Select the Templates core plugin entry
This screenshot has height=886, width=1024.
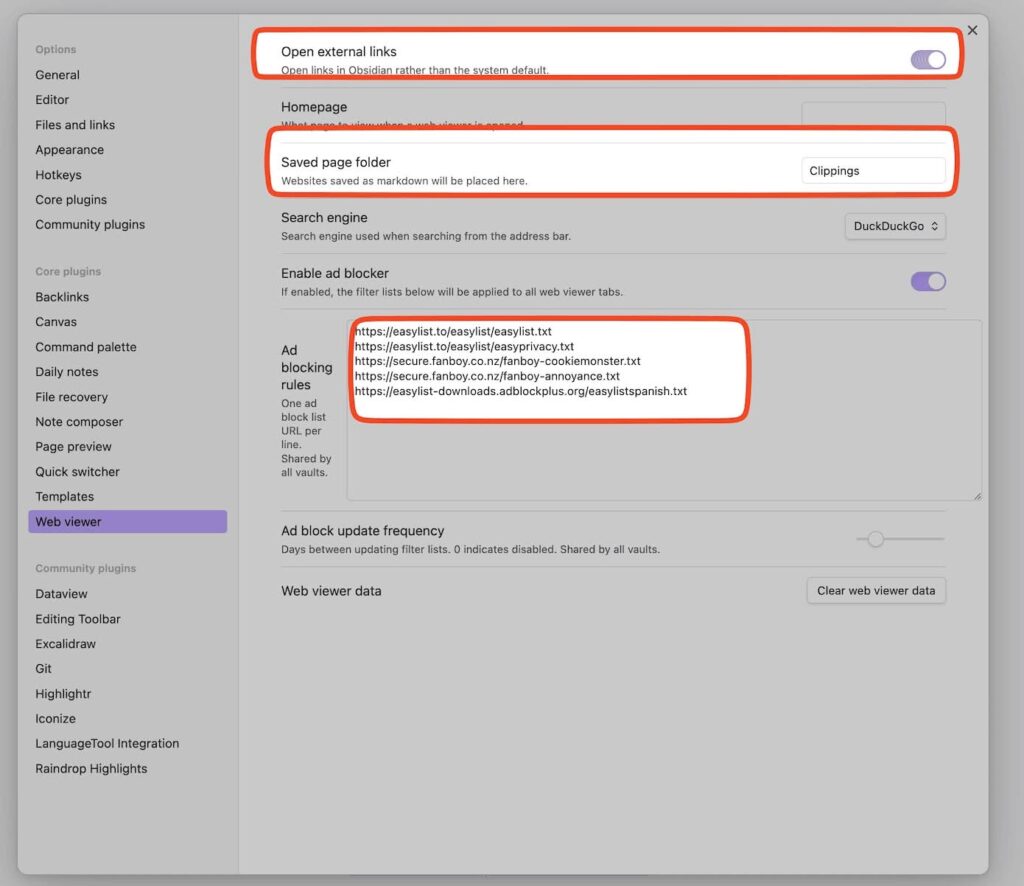64,496
